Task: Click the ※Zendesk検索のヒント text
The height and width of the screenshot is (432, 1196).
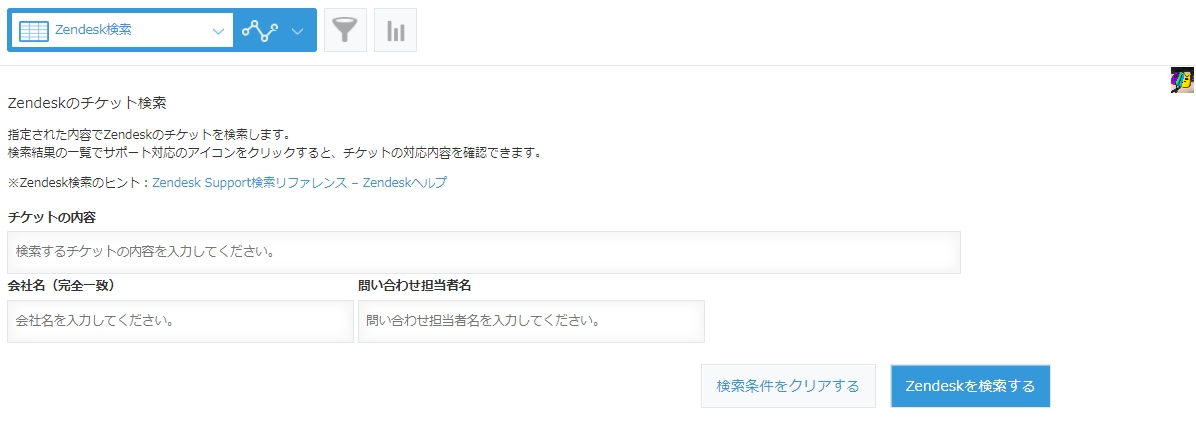Action: [x=80, y=183]
